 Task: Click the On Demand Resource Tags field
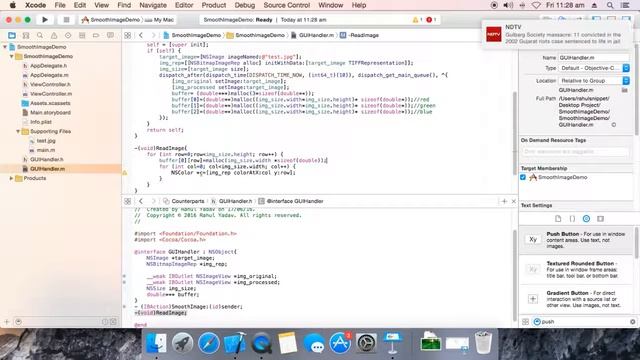pos(575,152)
